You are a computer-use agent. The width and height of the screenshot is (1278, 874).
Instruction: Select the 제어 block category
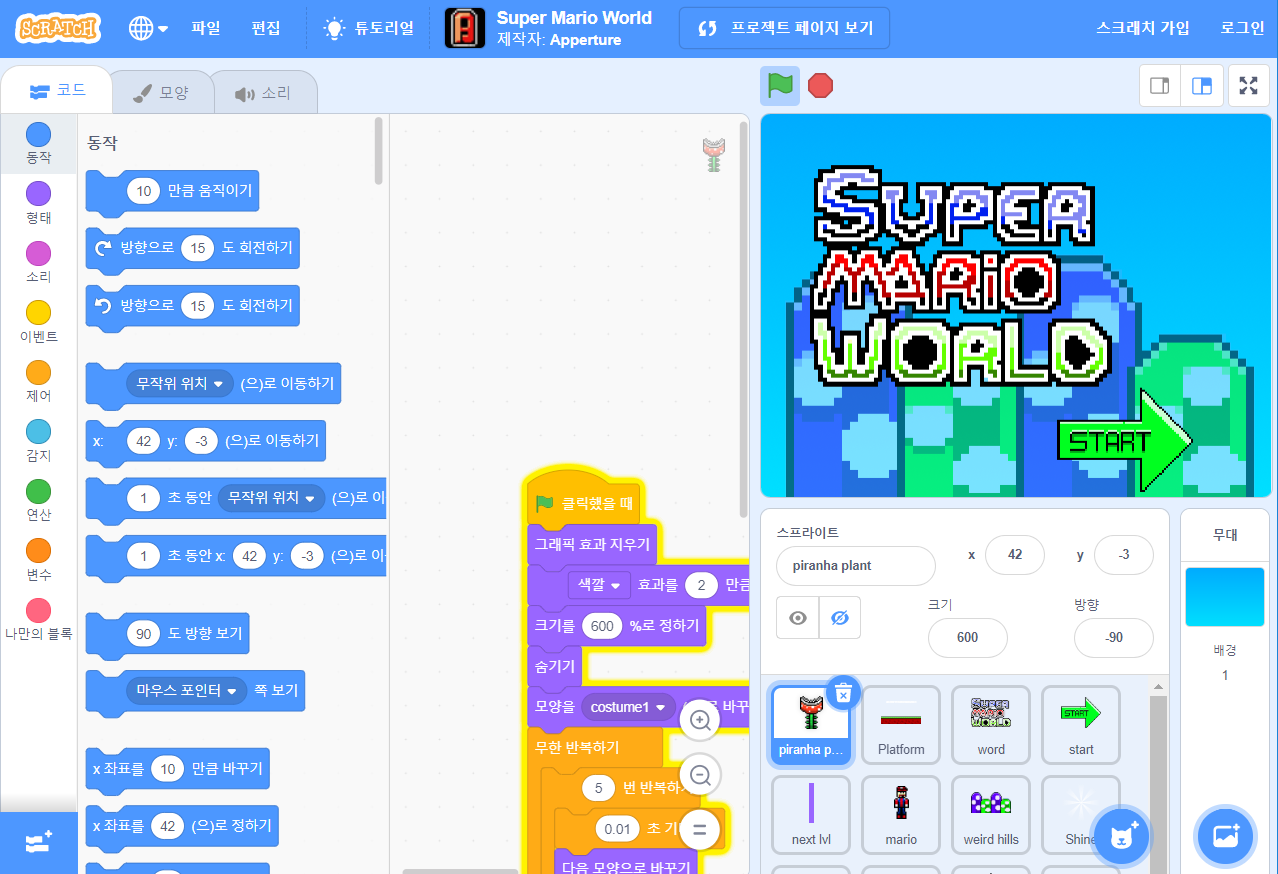(x=38, y=382)
